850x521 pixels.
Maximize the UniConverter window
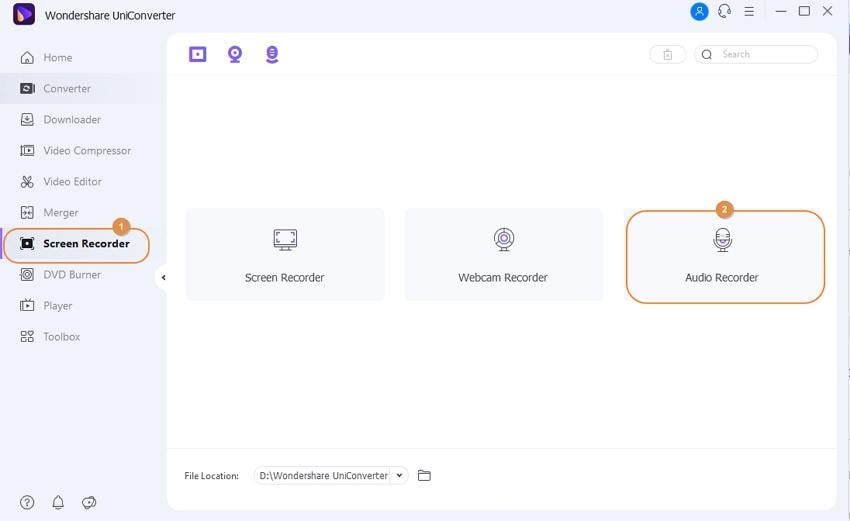point(804,11)
